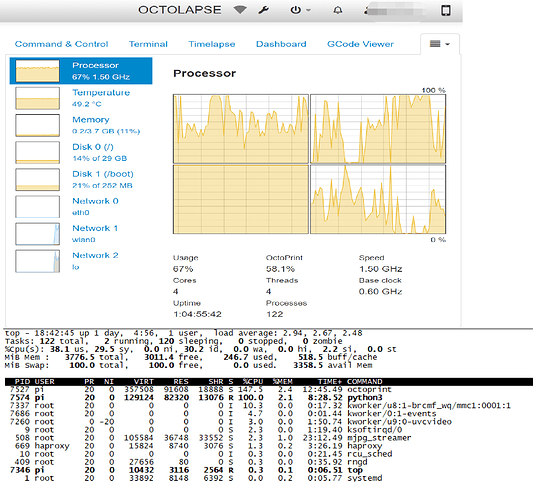Click the %Cpu(s) summary line
533x499 pixels.
tap(201, 349)
